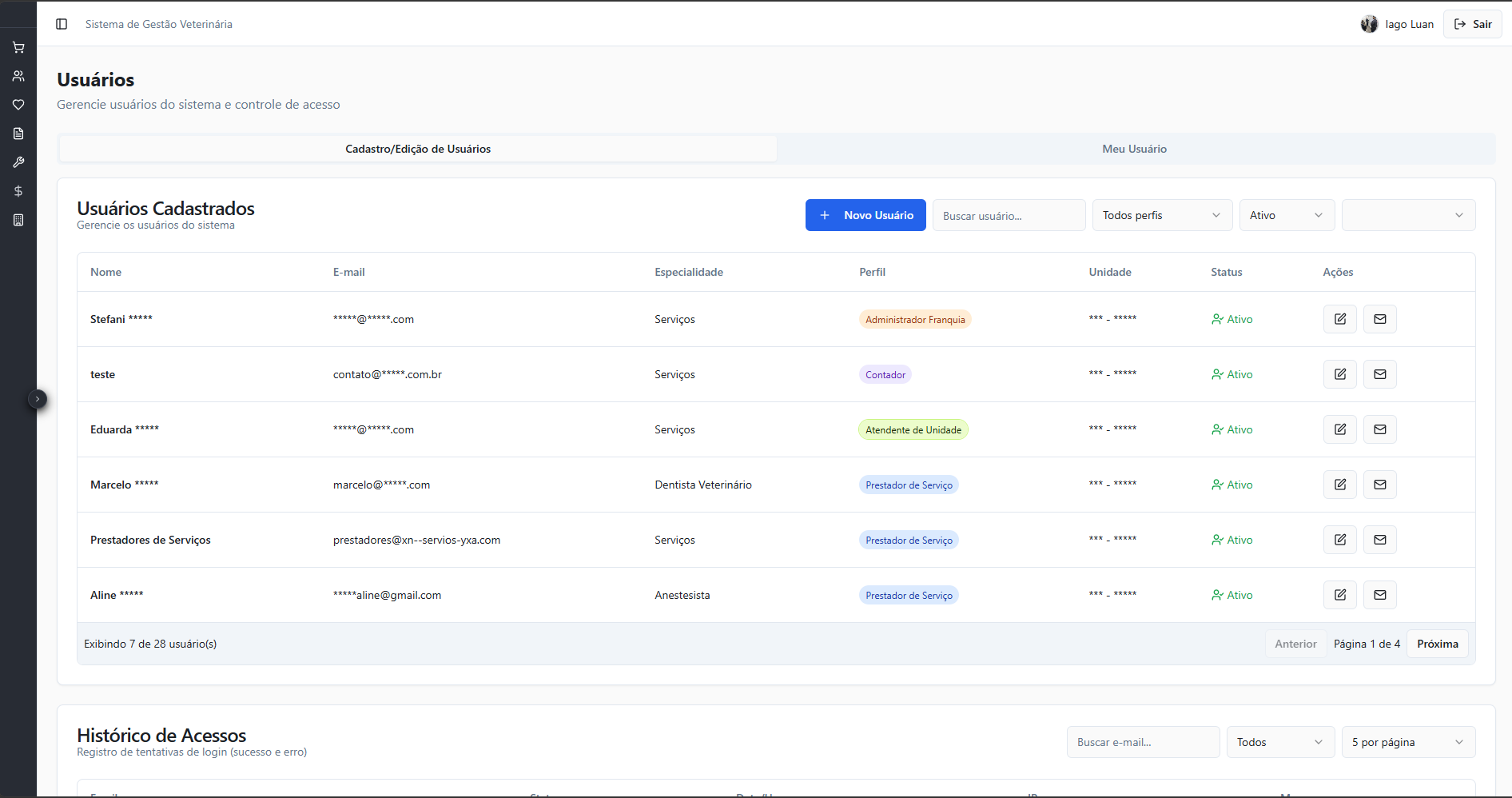Screen dimensions: 1512x798
Task: Open the Ativo status filter dropdown
Action: coord(1287,215)
